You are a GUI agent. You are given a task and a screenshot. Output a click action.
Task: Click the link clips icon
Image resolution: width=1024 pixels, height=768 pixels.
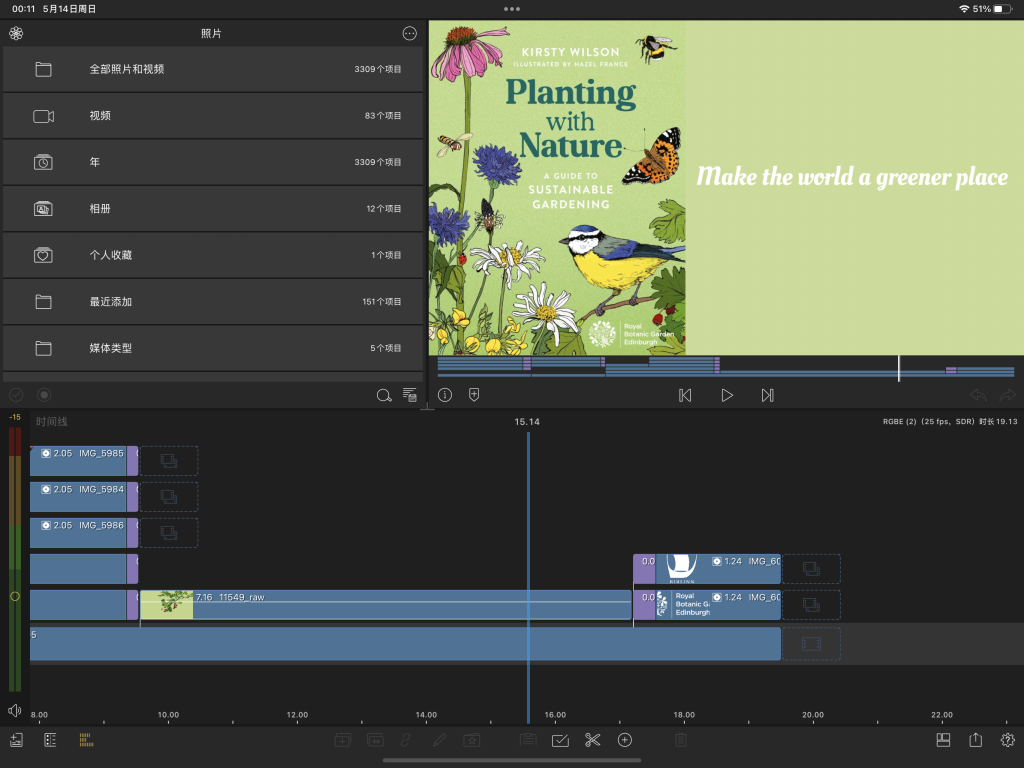click(406, 740)
